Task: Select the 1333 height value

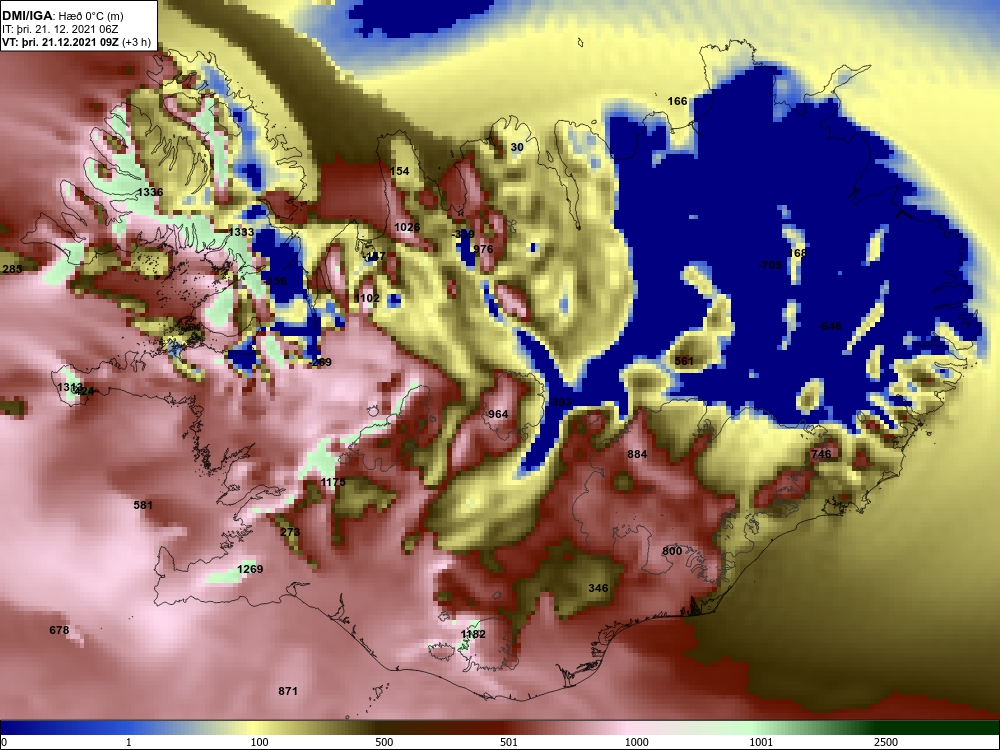Action: pos(242,232)
